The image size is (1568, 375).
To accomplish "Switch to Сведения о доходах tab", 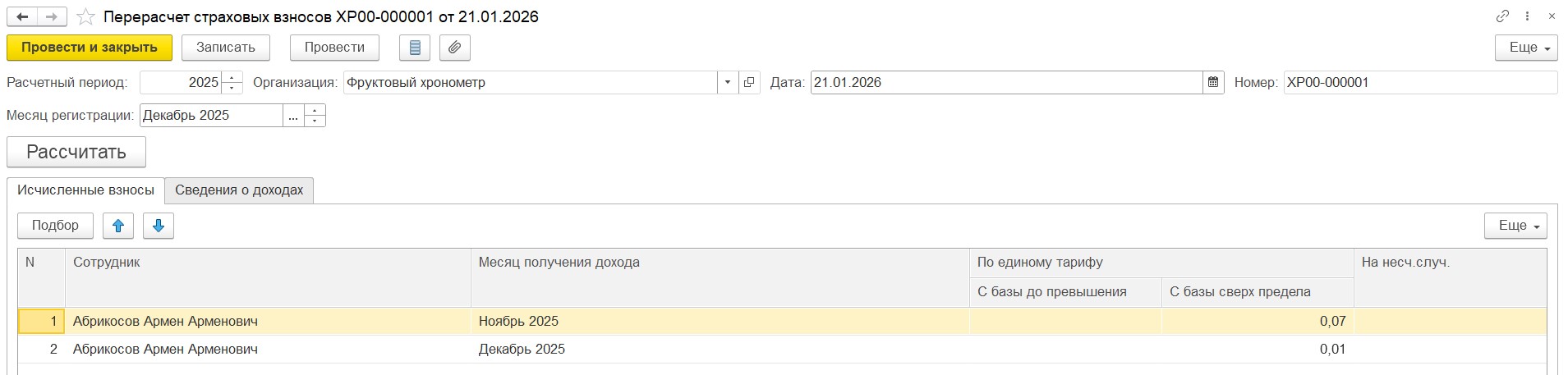I will 239,190.
